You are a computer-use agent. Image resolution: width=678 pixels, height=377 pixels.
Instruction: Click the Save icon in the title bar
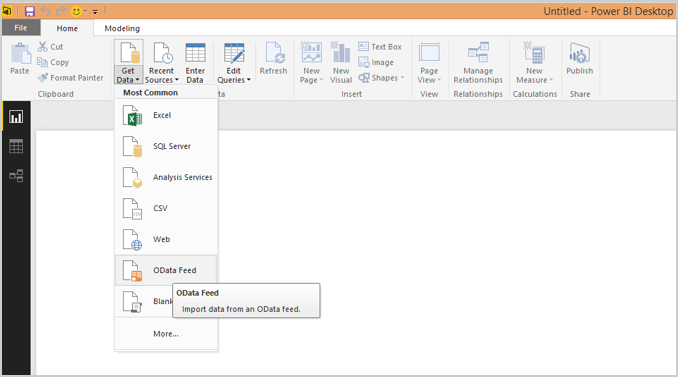tap(29, 11)
